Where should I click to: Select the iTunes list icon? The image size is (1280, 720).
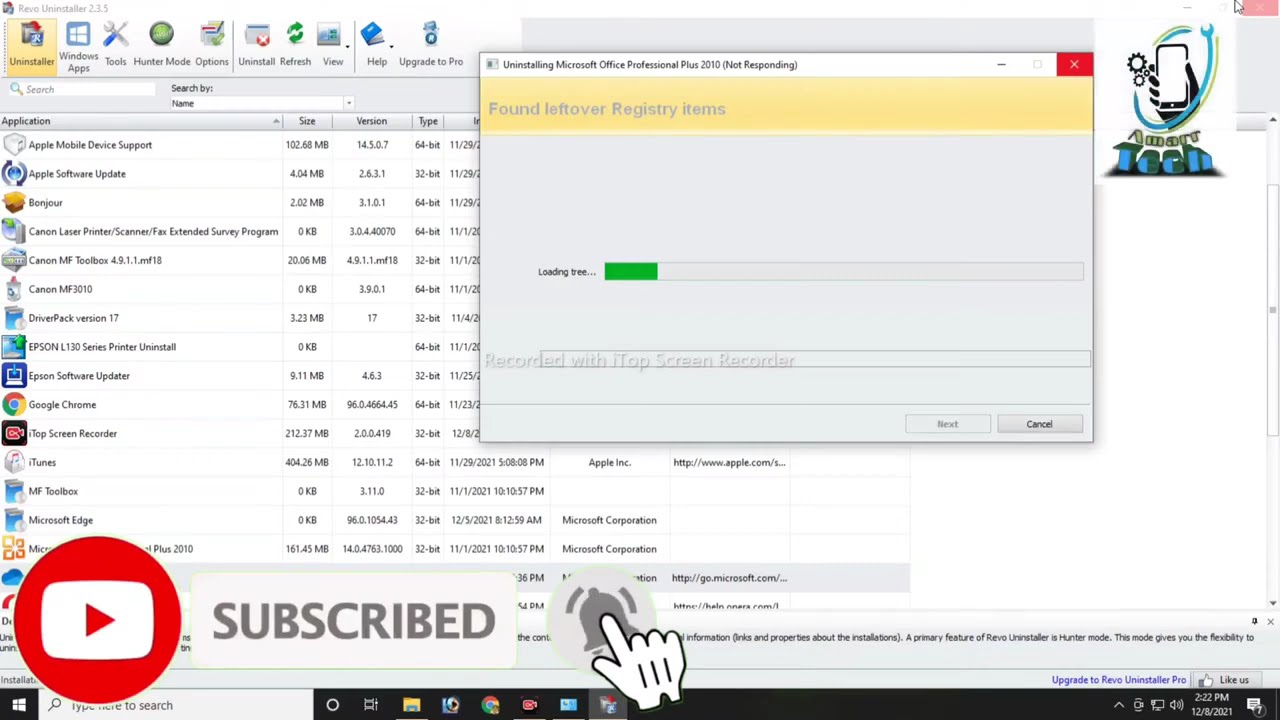(14, 463)
